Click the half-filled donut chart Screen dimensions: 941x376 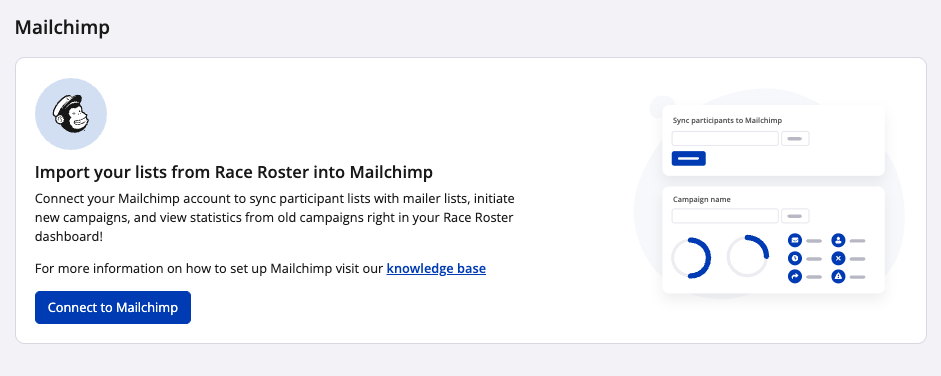(x=691, y=258)
